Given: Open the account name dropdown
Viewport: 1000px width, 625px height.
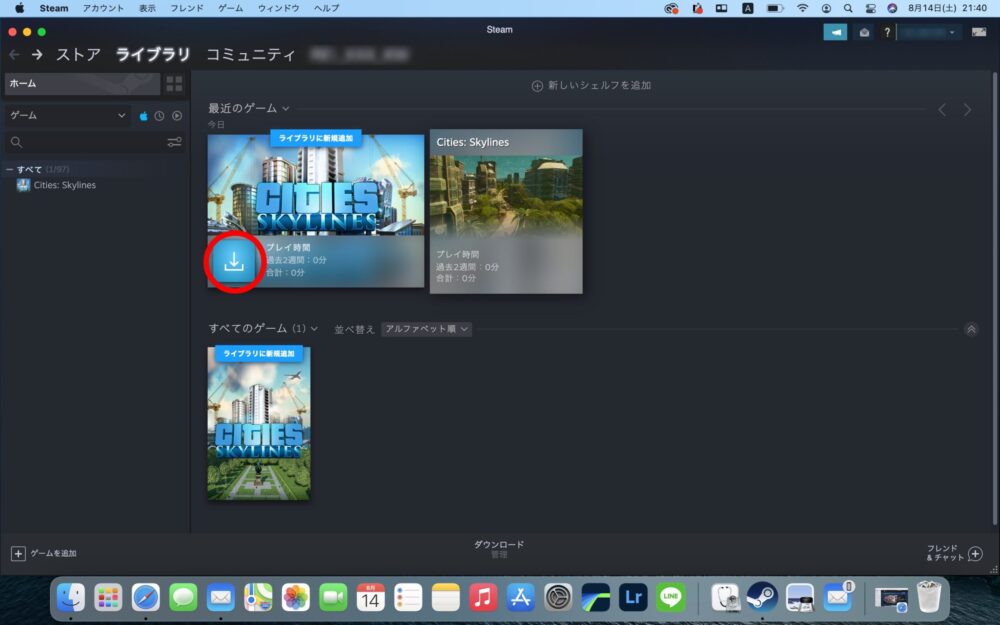Looking at the screenshot, I should coord(928,32).
